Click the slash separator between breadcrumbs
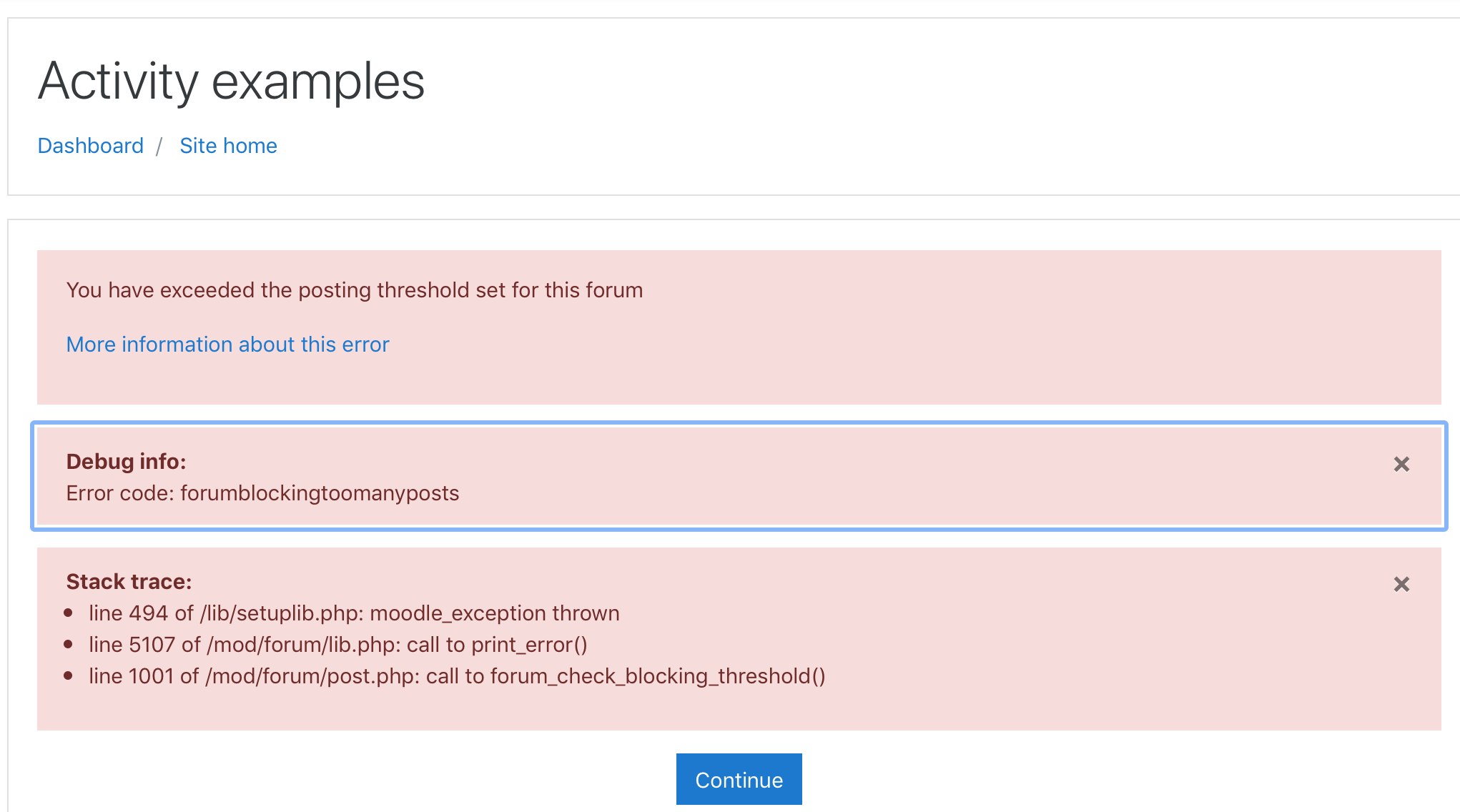 159,147
